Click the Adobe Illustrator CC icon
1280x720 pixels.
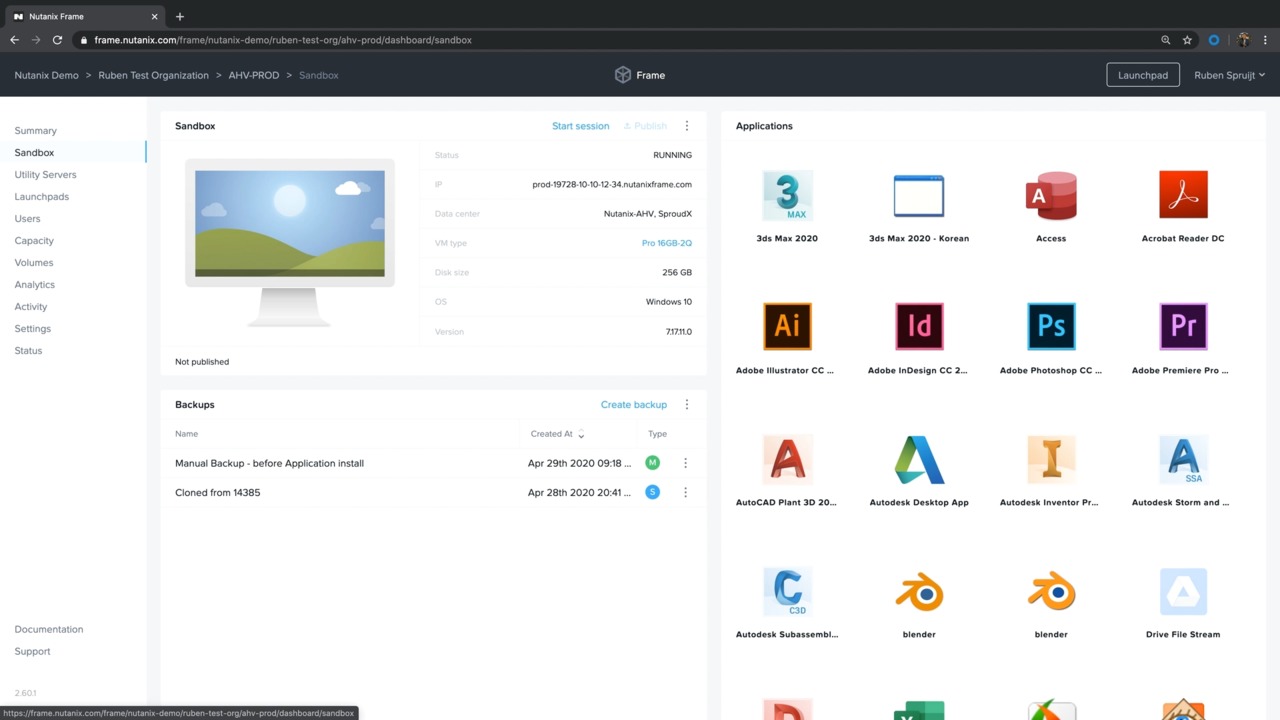pyautogui.click(x=787, y=327)
